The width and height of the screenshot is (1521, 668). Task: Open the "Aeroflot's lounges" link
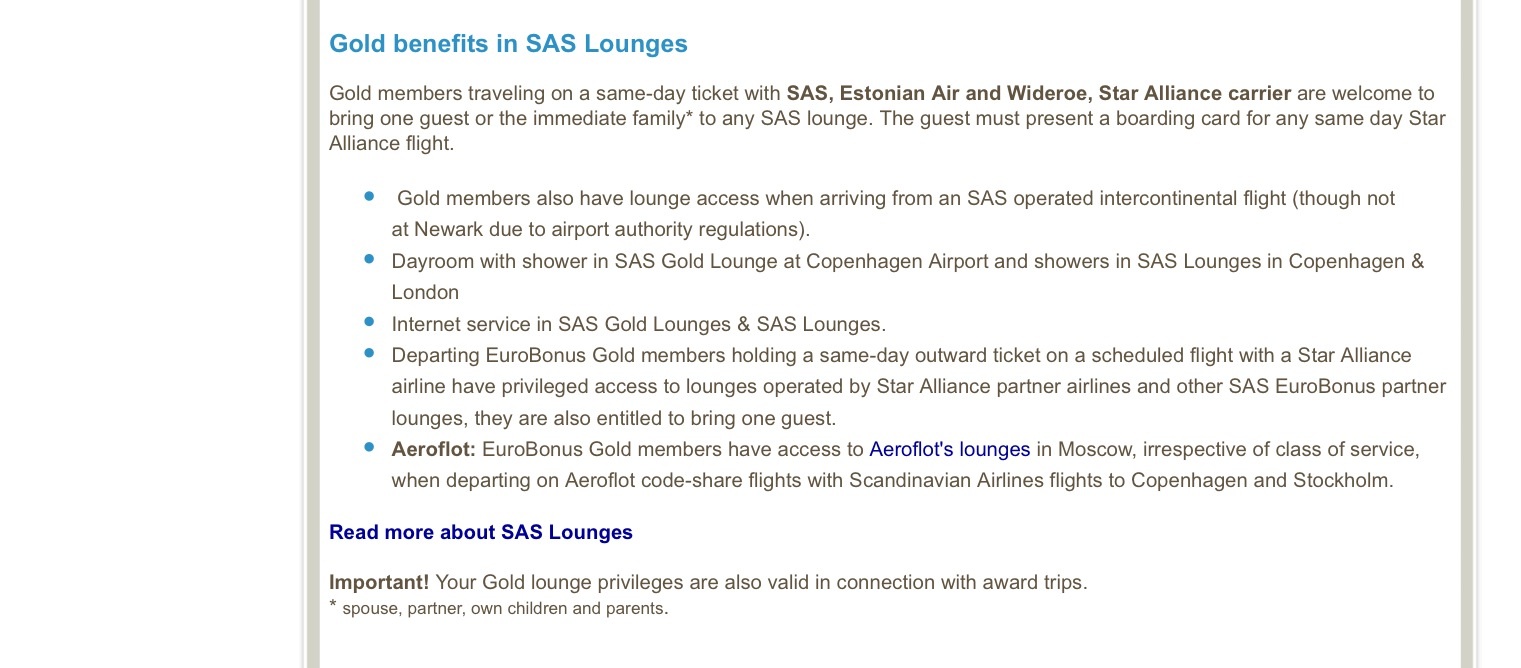(949, 449)
